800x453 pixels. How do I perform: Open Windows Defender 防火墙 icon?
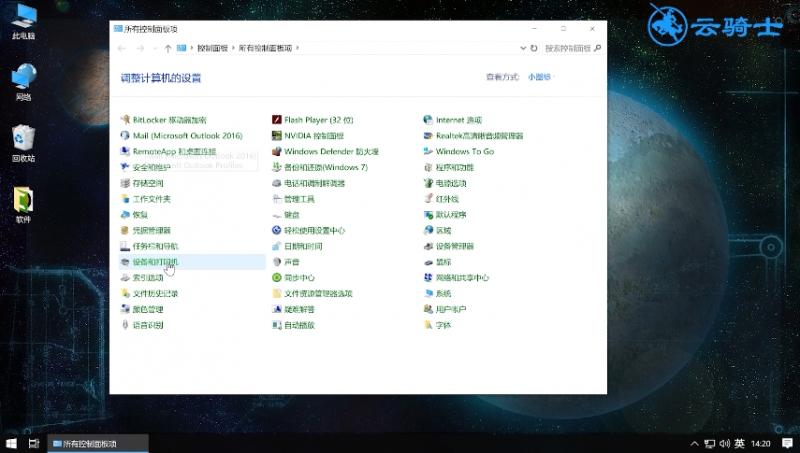point(277,152)
